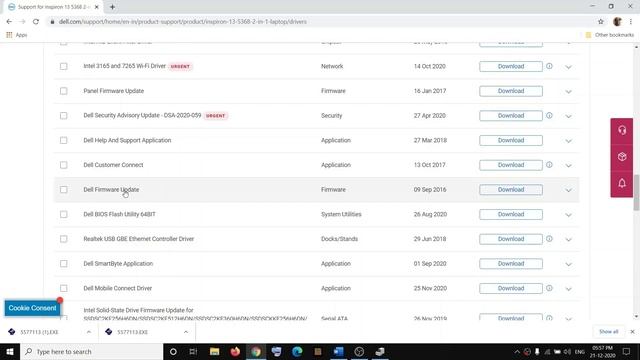The image size is (640, 360).
Task: Close the downloads bar
Action: point(632,332)
